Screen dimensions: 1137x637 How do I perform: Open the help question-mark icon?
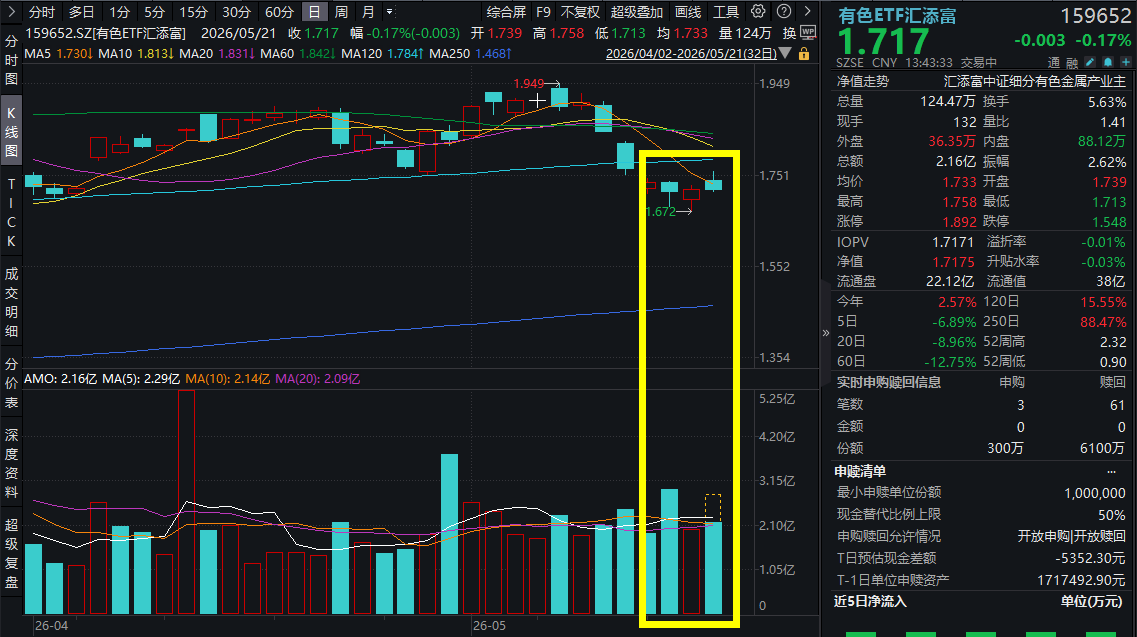tap(783, 11)
